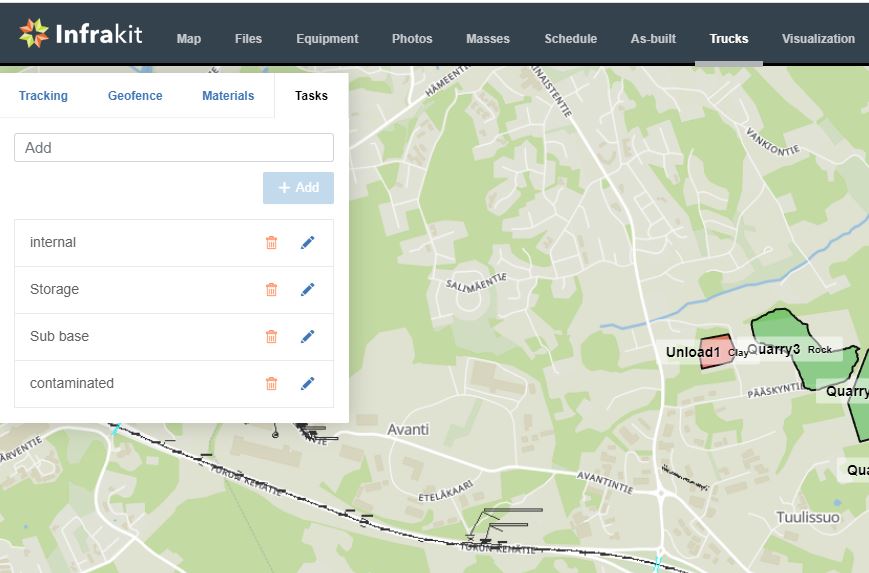Click the blue + Add button
This screenshot has height=573, width=869.
pos(298,188)
